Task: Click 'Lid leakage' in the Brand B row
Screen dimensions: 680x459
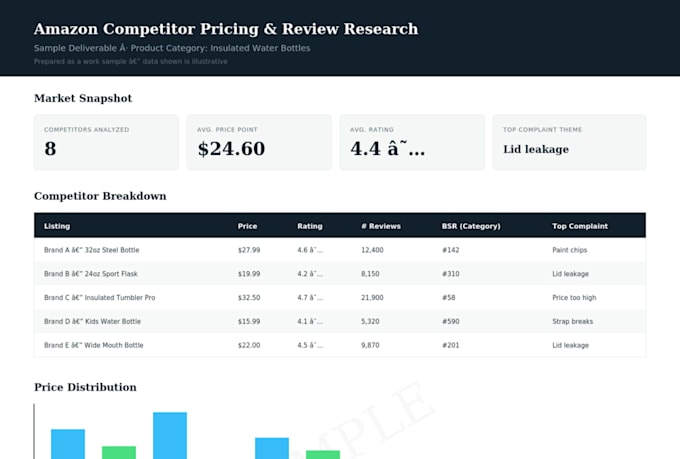Action: 570,274
